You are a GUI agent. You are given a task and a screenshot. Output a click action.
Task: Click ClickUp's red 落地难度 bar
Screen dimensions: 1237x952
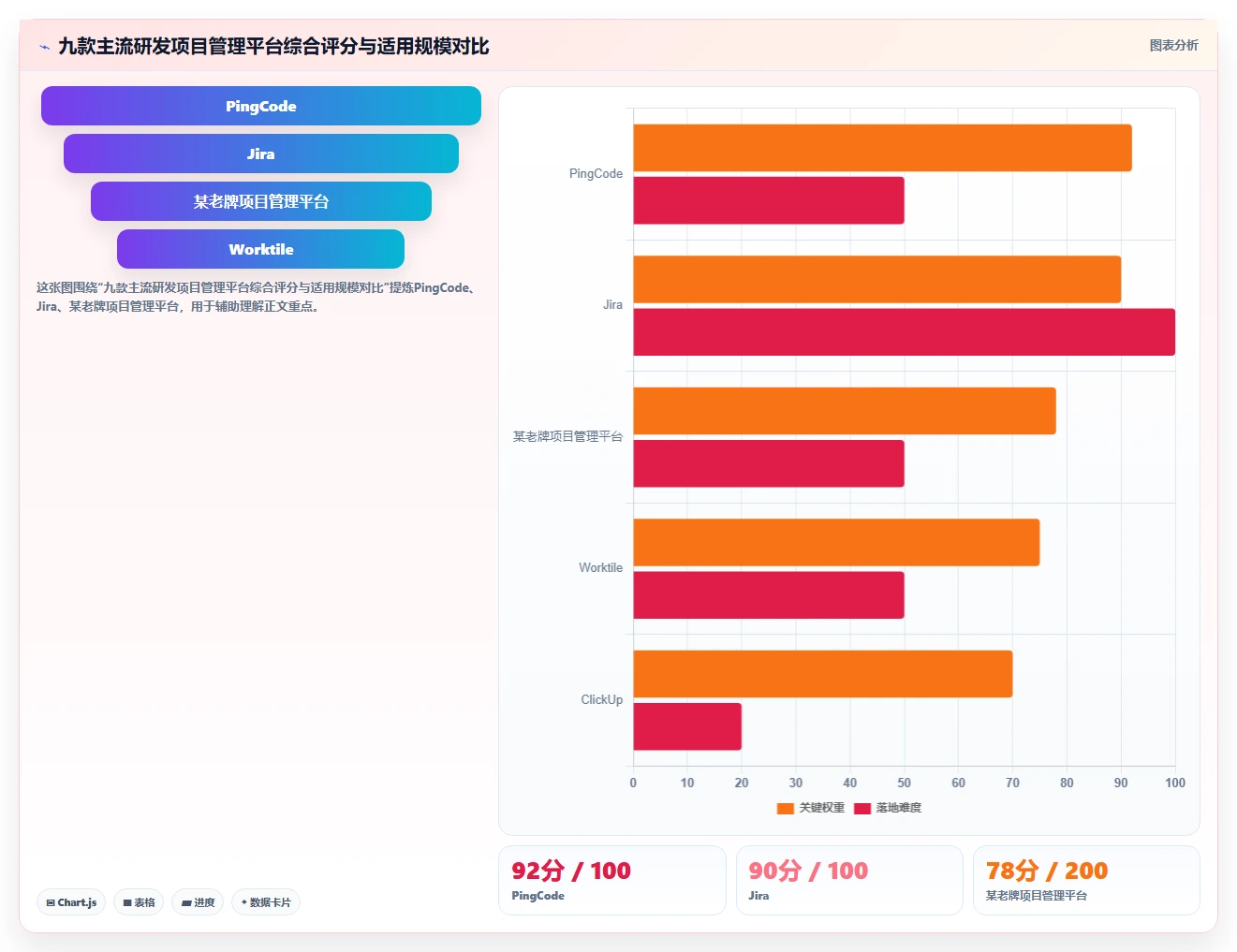pos(687,726)
